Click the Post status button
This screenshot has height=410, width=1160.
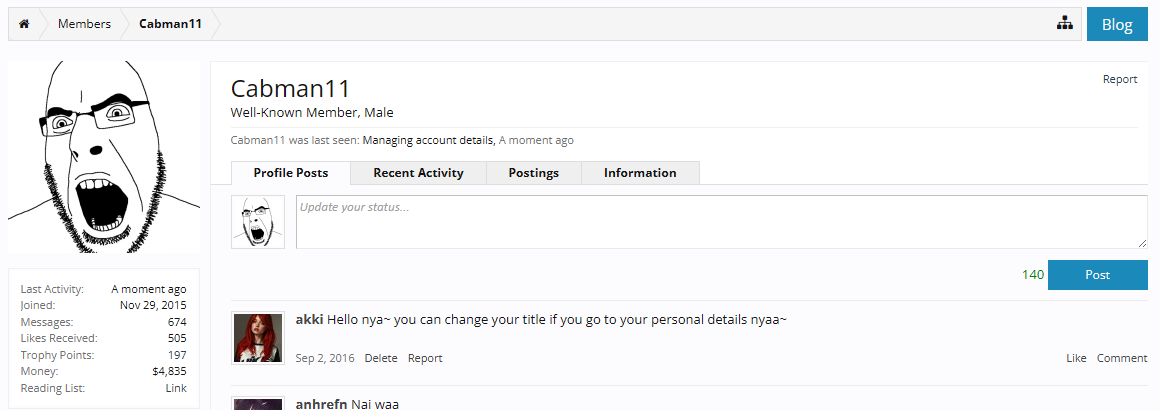pos(1097,275)
